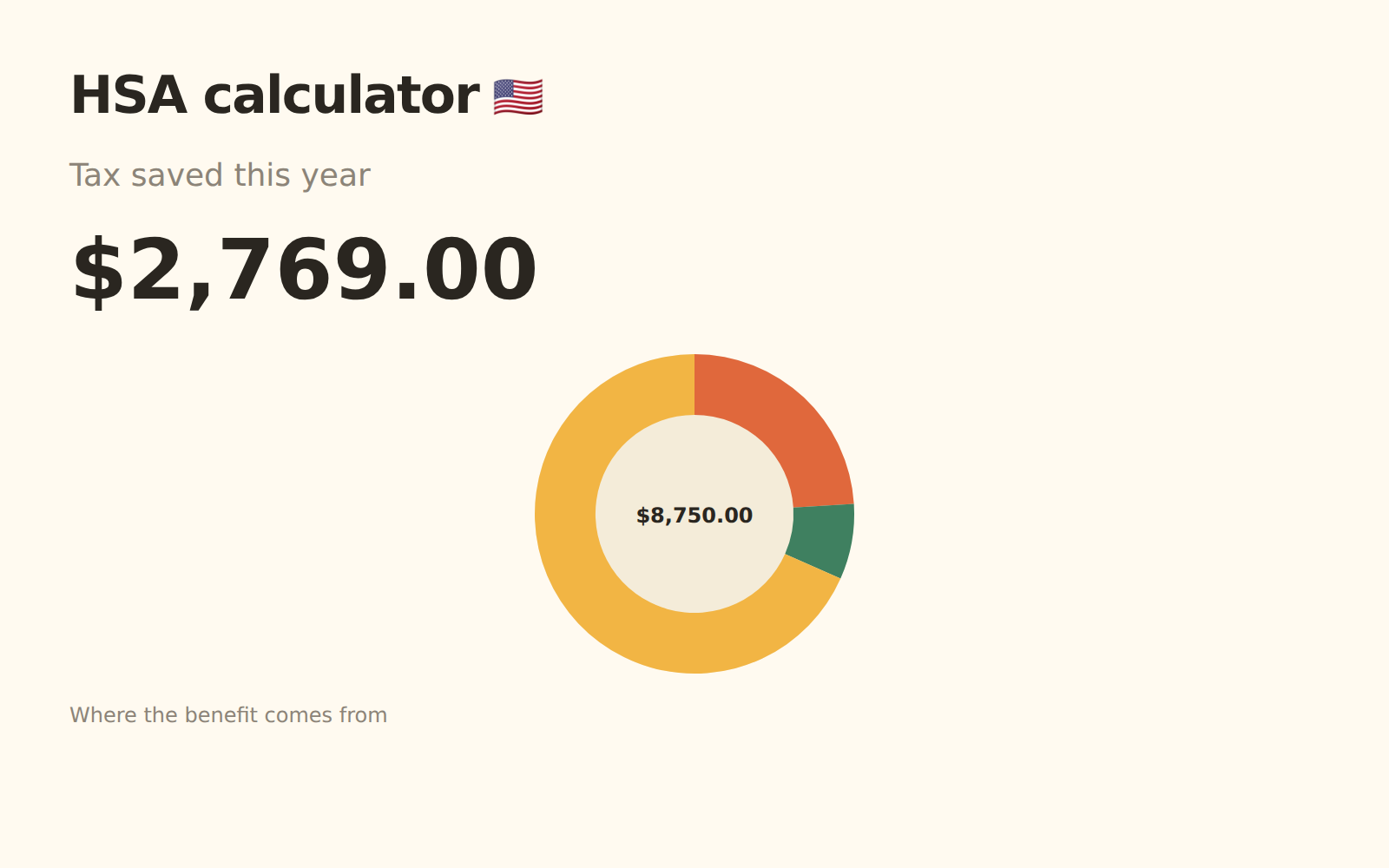This screenshot has height=868, width=1389.
Task: Click the $8,750.00 label in the donut center
Action: click(x=694, y=516)
